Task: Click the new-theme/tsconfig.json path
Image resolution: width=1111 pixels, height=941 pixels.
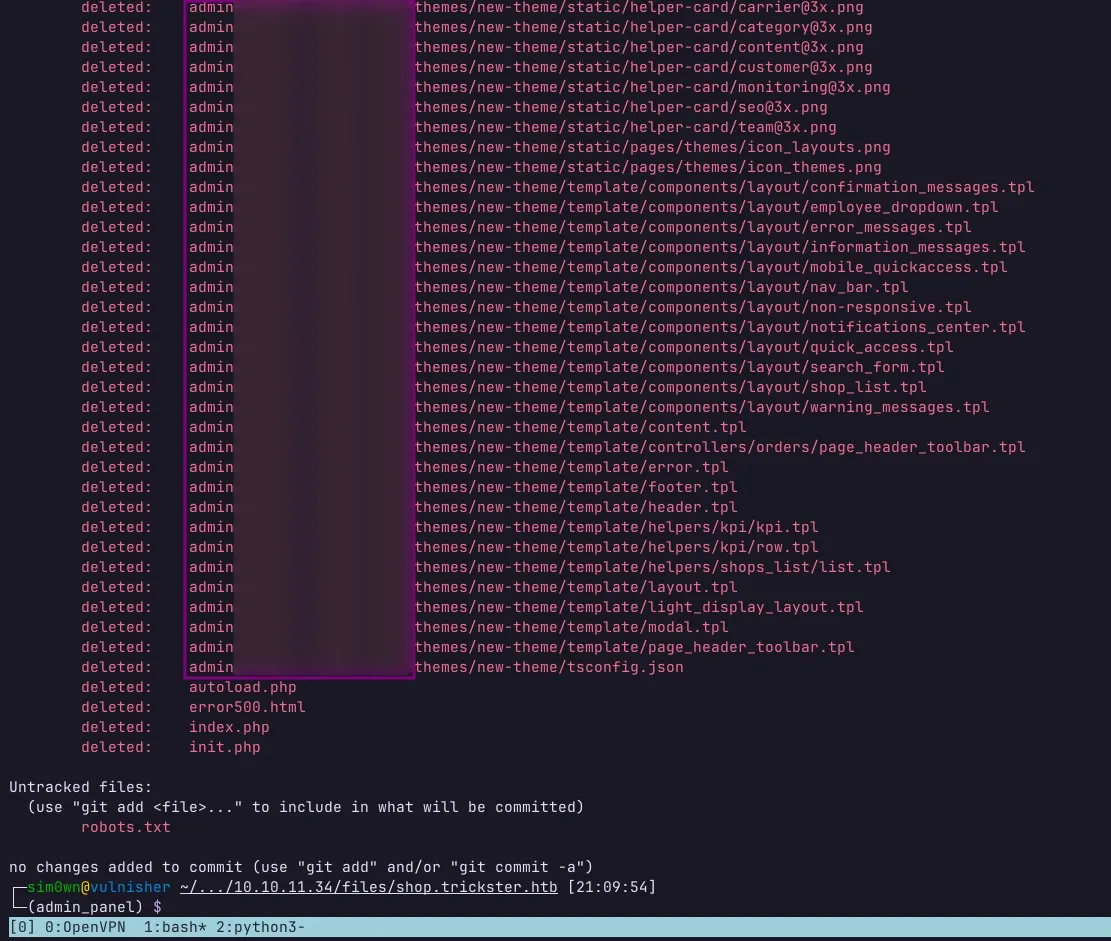Action: [549, 667]
